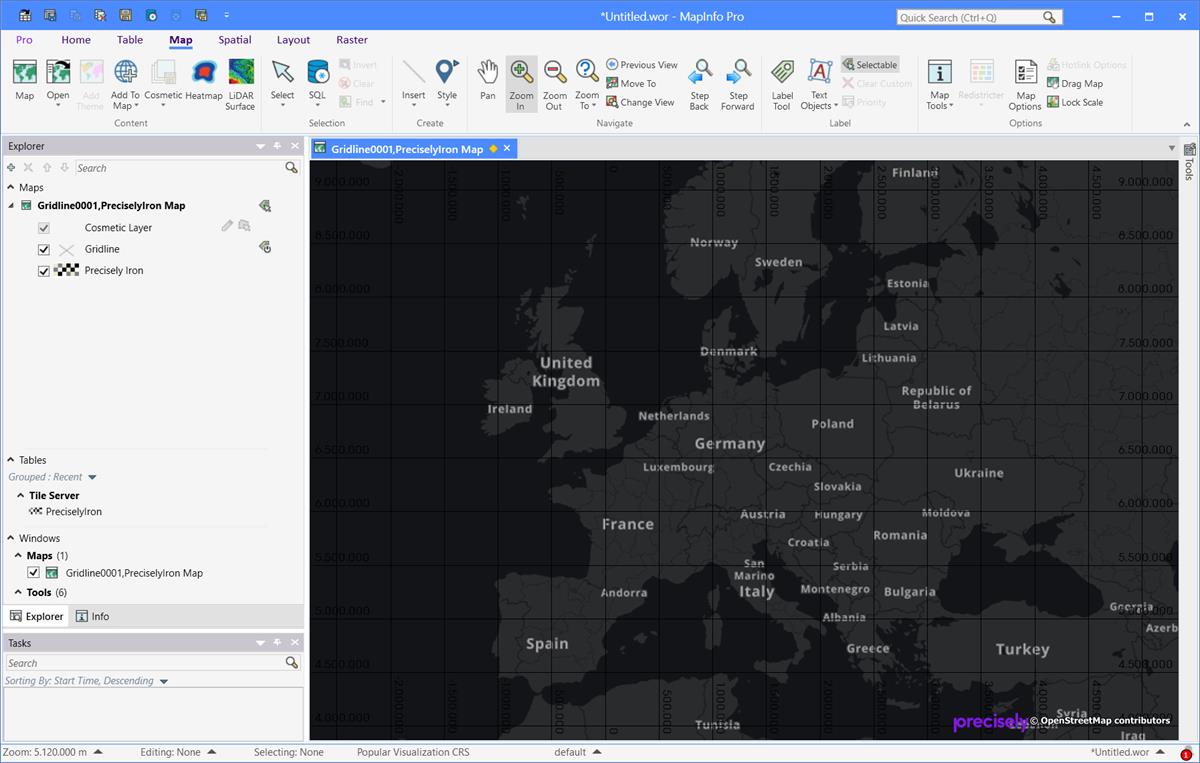
Task: Open the SQL tool
Action: pos(317,80)
